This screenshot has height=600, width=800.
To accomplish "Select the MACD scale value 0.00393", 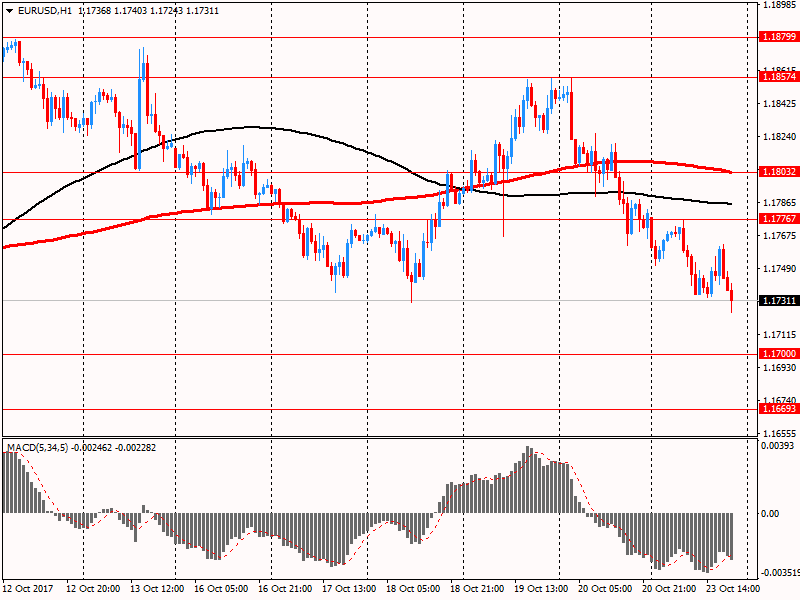I will click(778, 445).
